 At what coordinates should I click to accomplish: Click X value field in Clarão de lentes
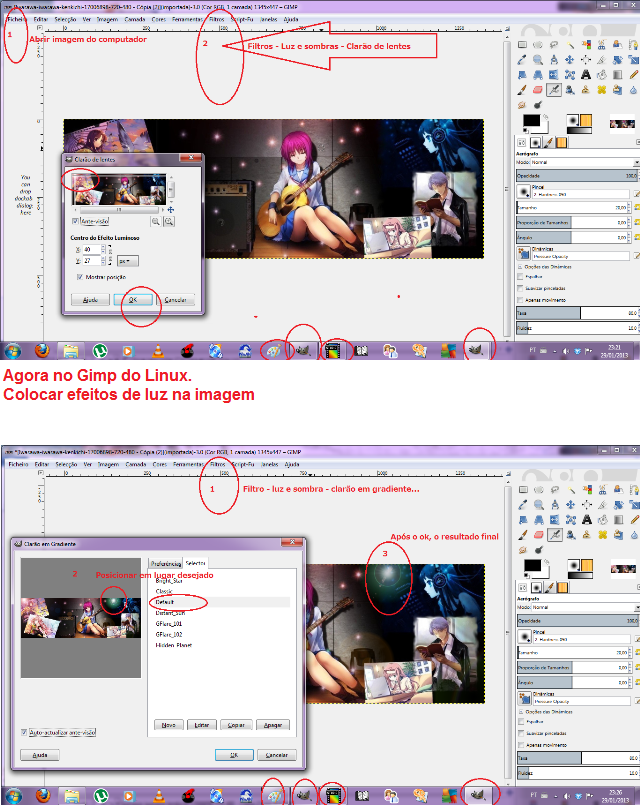94,249
